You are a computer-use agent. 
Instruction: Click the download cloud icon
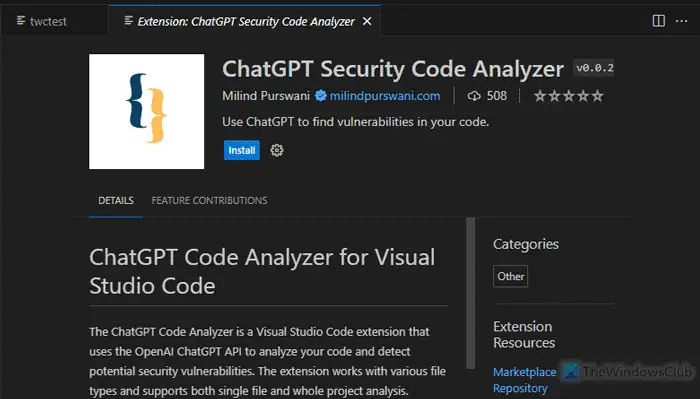pos(474,96)
